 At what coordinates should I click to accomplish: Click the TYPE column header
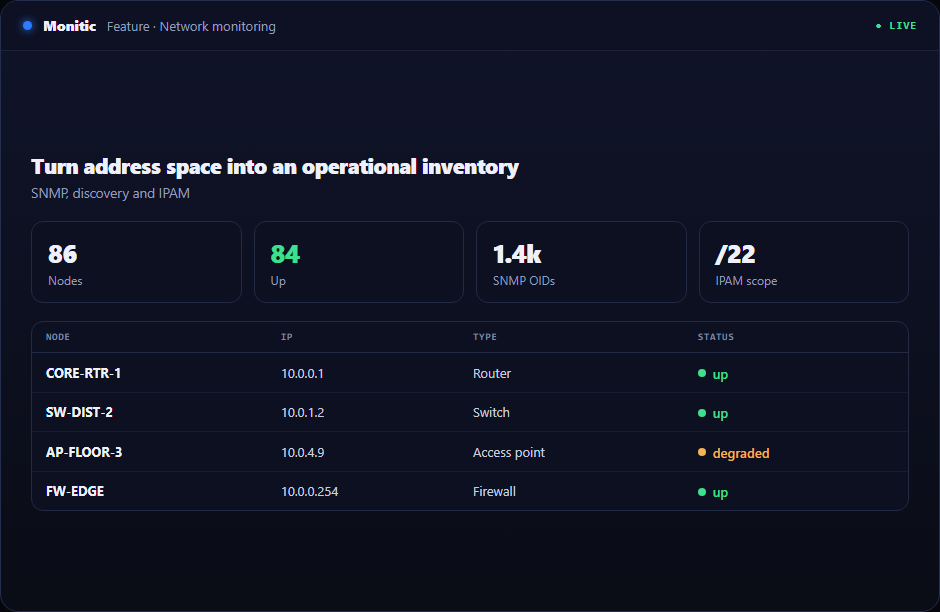pos(484,337)
